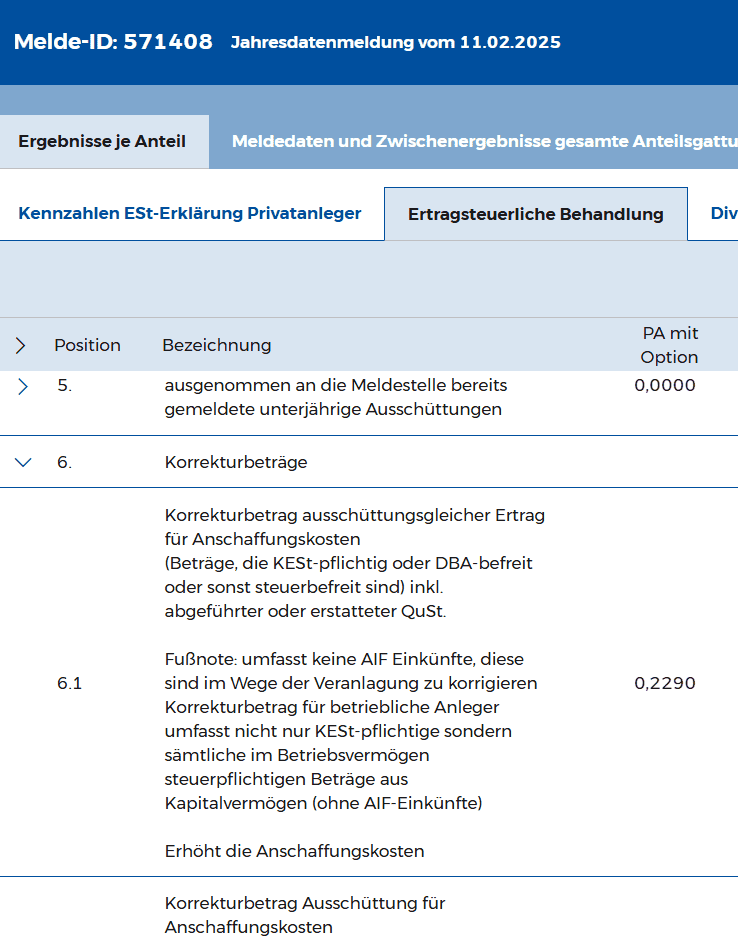Select value 0,2290 in row 6.1

pyautogui.click(x=664, y=683)
